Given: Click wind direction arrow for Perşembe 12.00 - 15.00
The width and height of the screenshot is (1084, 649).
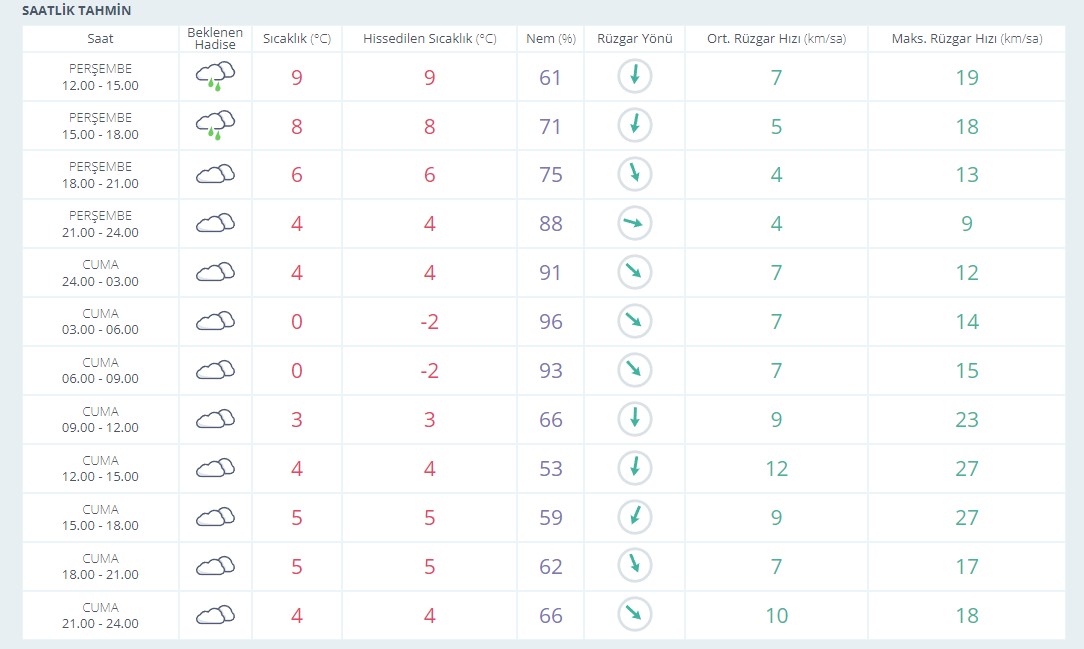Looking at the screenshot, I should coord(634,77).
